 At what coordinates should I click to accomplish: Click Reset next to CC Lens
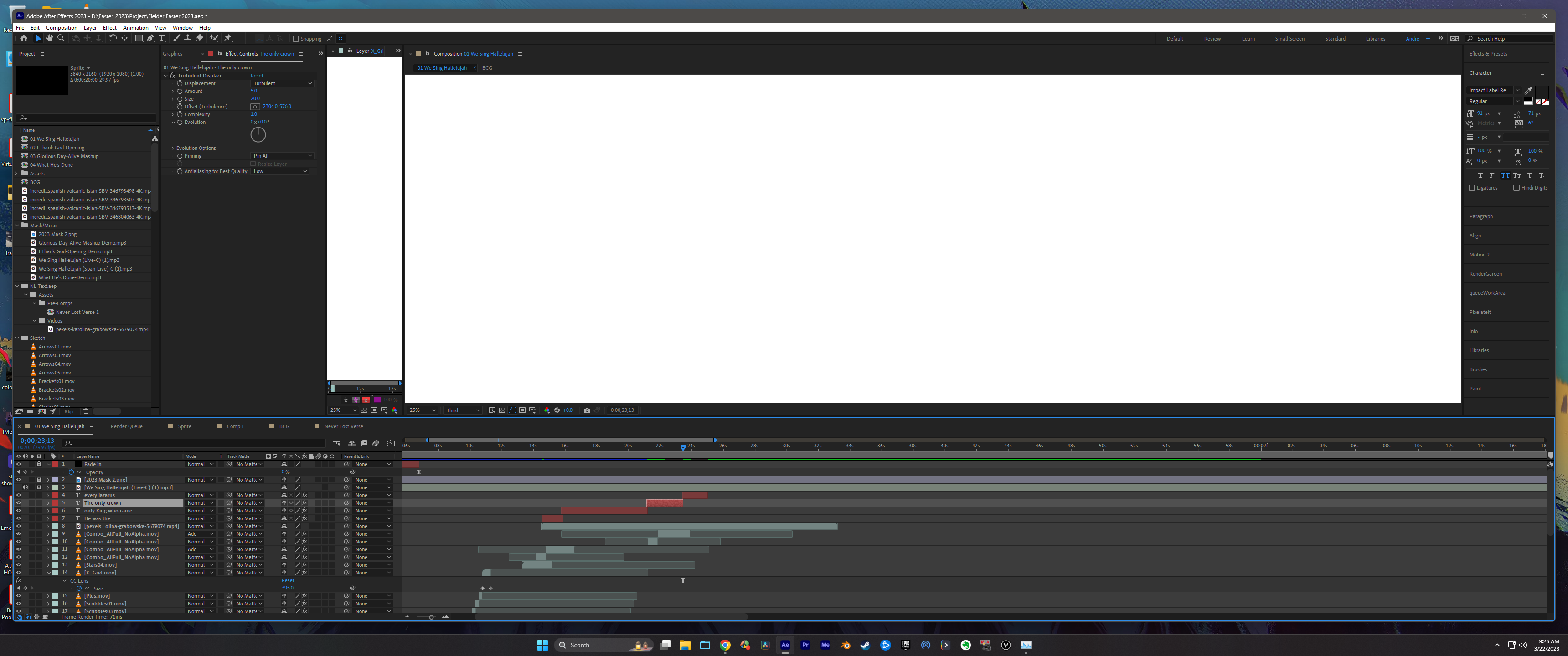tap(287, 580)
